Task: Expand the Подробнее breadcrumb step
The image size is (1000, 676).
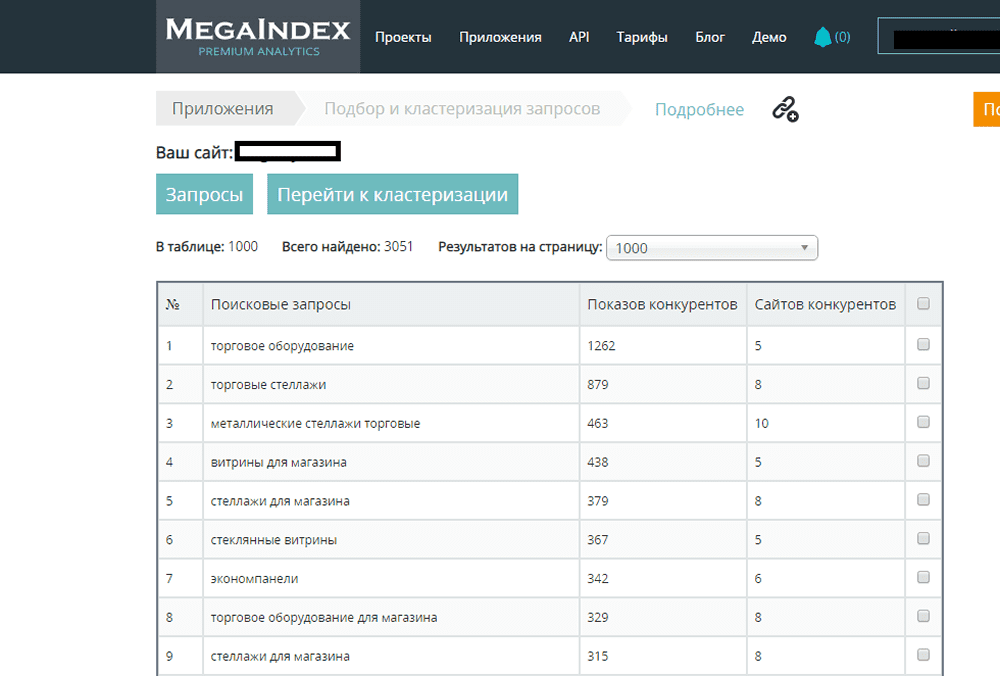Action: coord(699,109)
